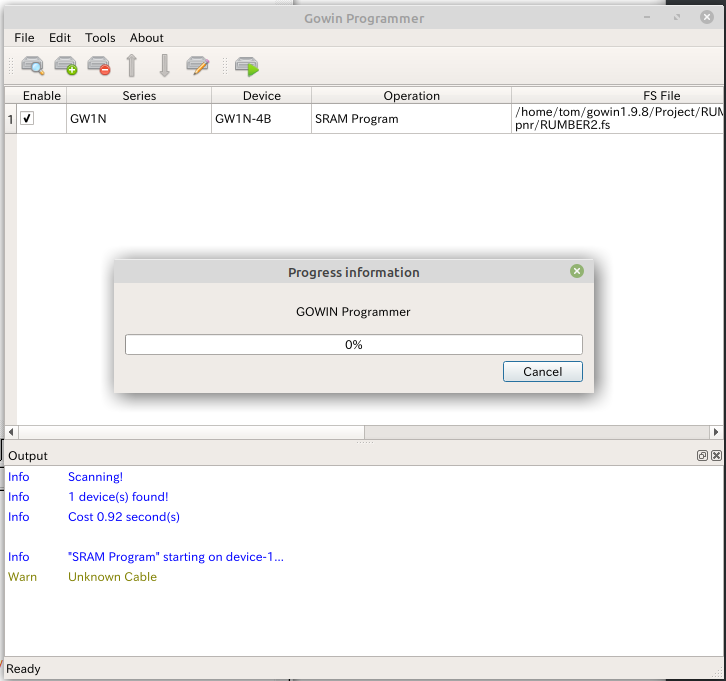This screenshot has height=681, width=726.
Task: Click the 0% progress bar
Action: (354, 344)
